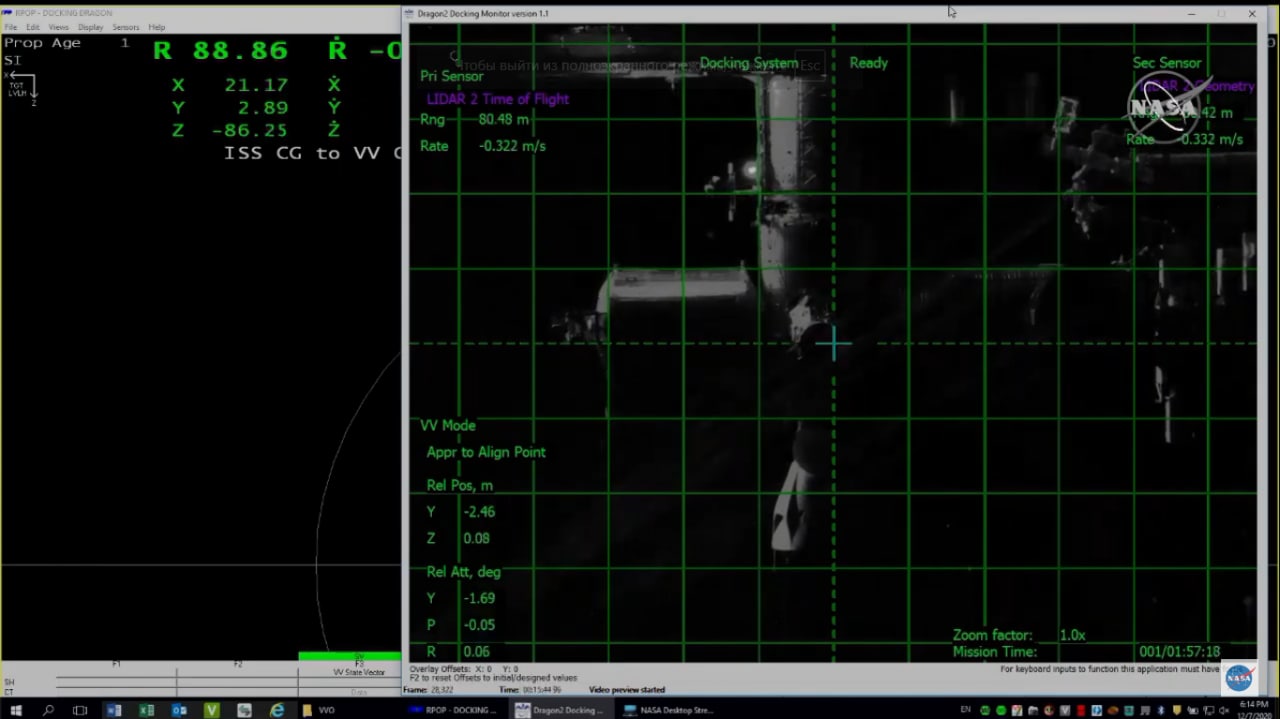
Task: Click the cyan crosshair reticle in camera view
Action: 833,345
